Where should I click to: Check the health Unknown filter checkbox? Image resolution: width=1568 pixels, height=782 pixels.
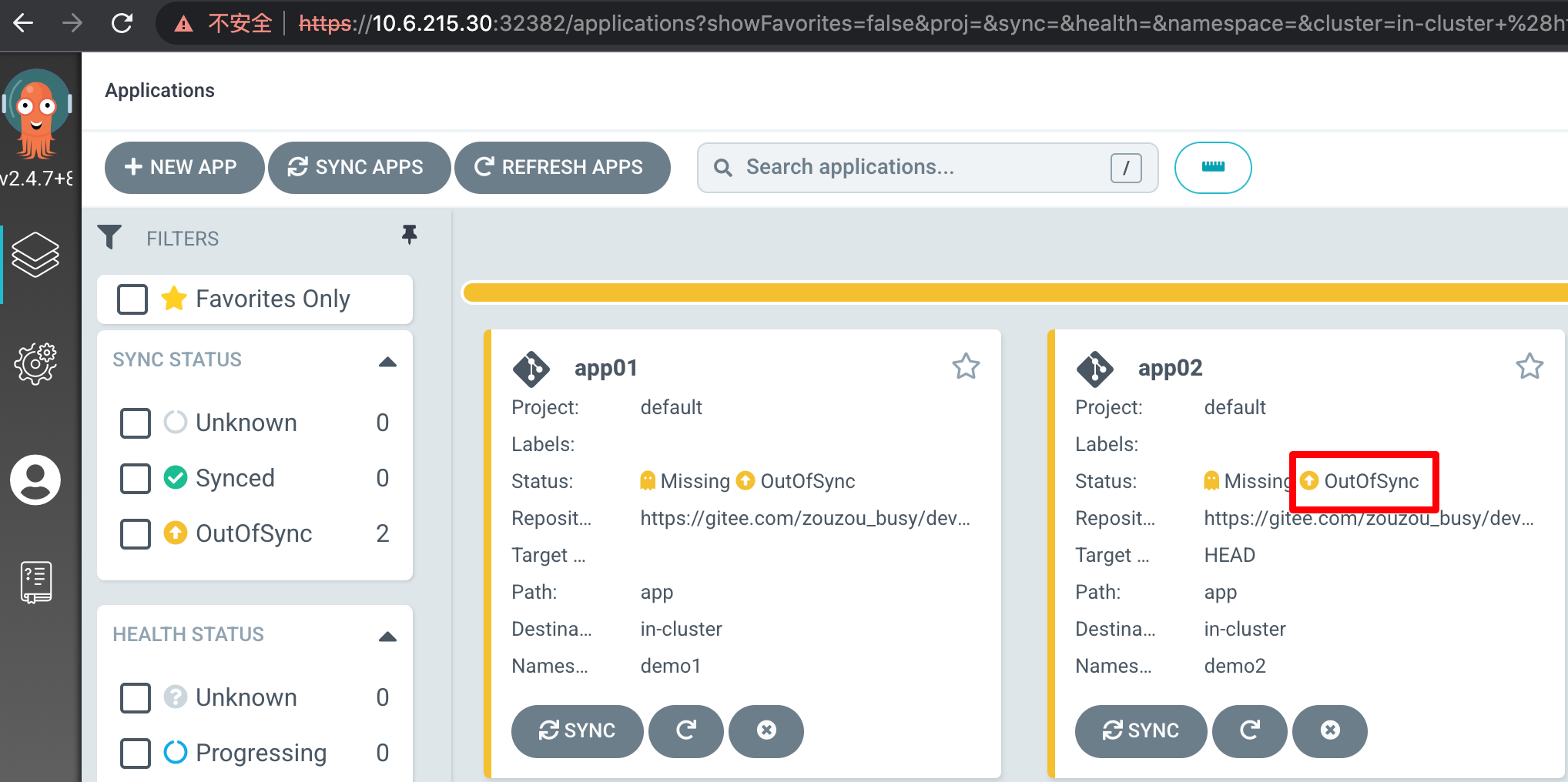point(136,697)
